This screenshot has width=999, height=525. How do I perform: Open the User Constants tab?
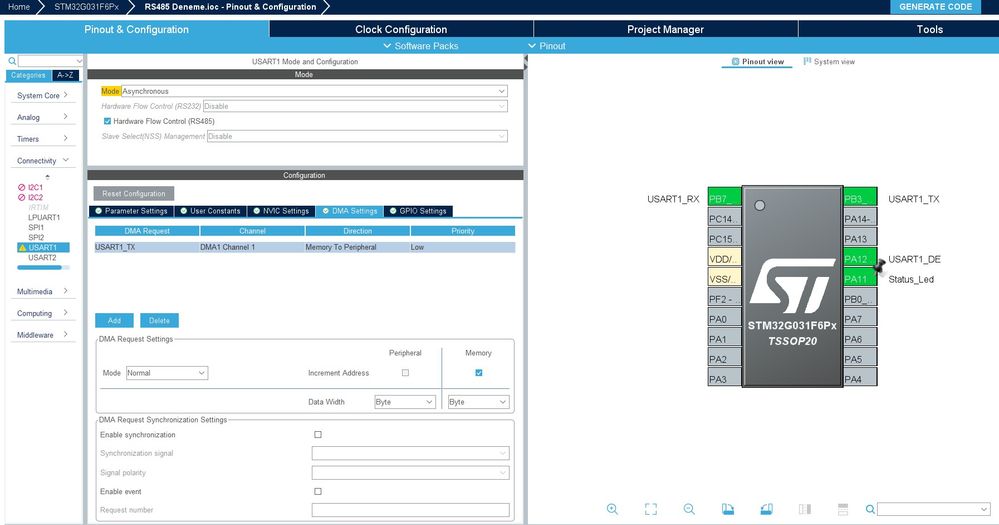[x=210, y=211]
